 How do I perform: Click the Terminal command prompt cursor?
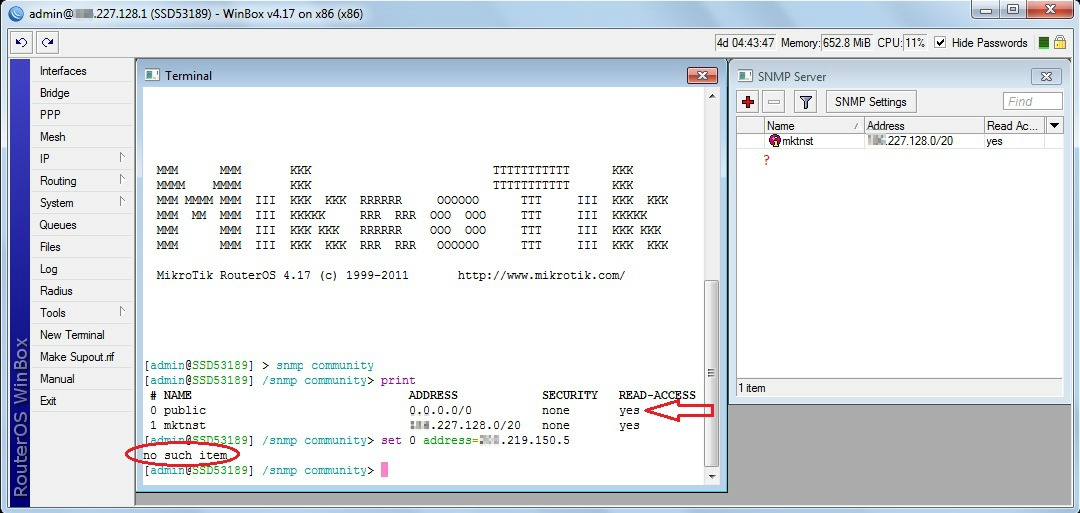click(x=384, y=470)
